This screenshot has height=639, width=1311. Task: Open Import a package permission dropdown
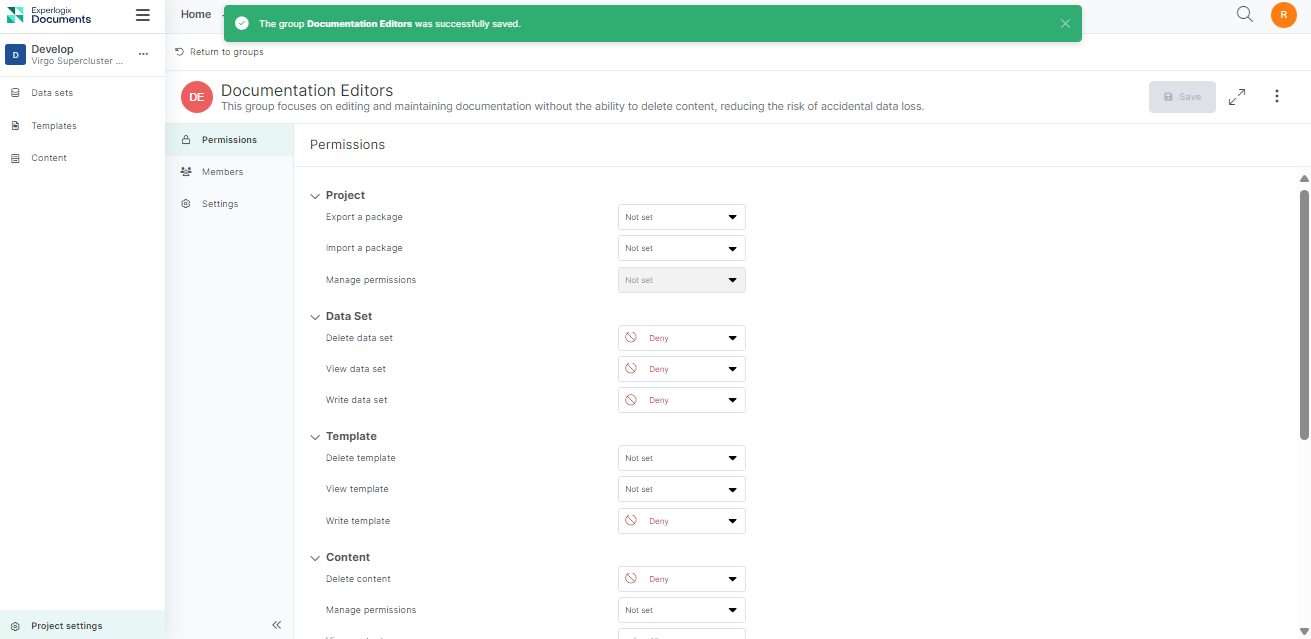click(x=682, y=248)
